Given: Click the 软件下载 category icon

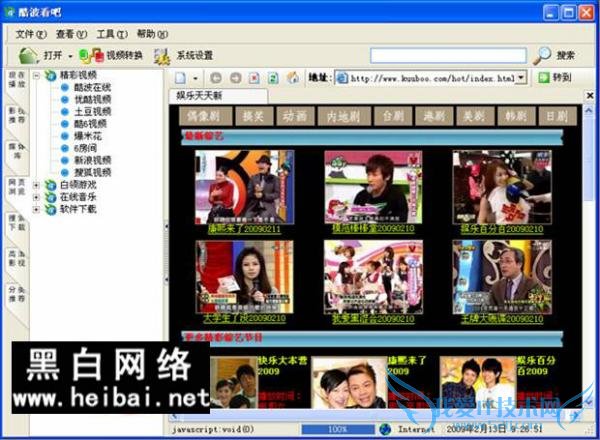Looking at the screenshot, I should [x=50, y=210].
